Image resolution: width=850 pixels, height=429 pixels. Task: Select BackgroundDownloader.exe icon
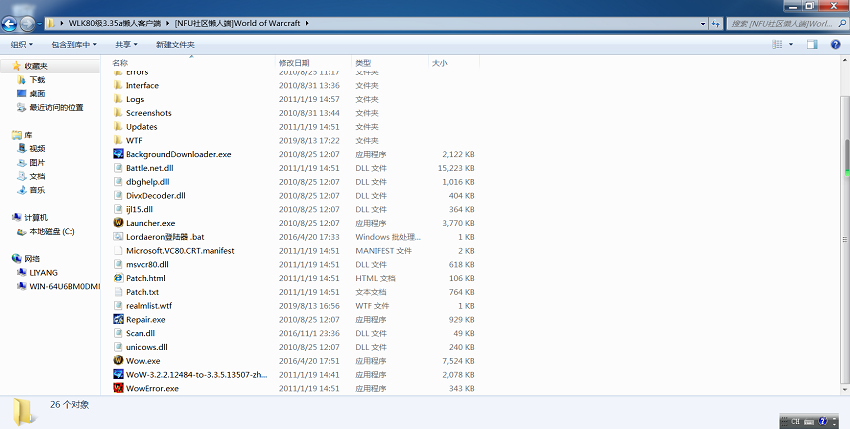[x=118, y=154]
